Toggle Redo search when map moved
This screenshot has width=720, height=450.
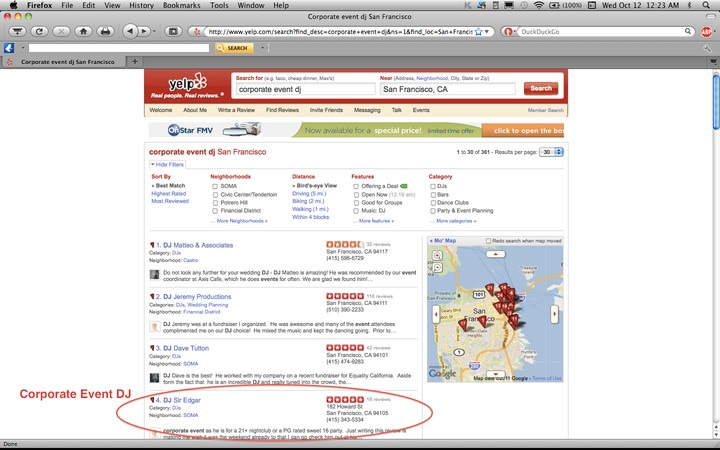pyautogui.click(x=489, y=241)
